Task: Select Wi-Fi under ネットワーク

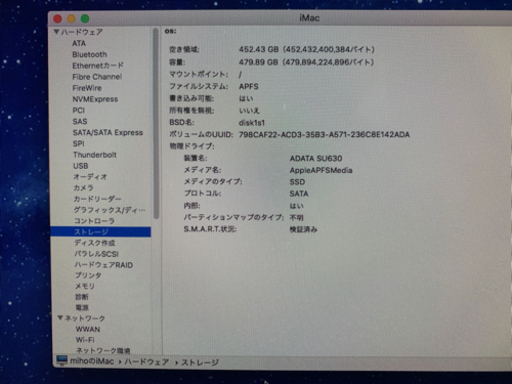Action: pos(85,340)
